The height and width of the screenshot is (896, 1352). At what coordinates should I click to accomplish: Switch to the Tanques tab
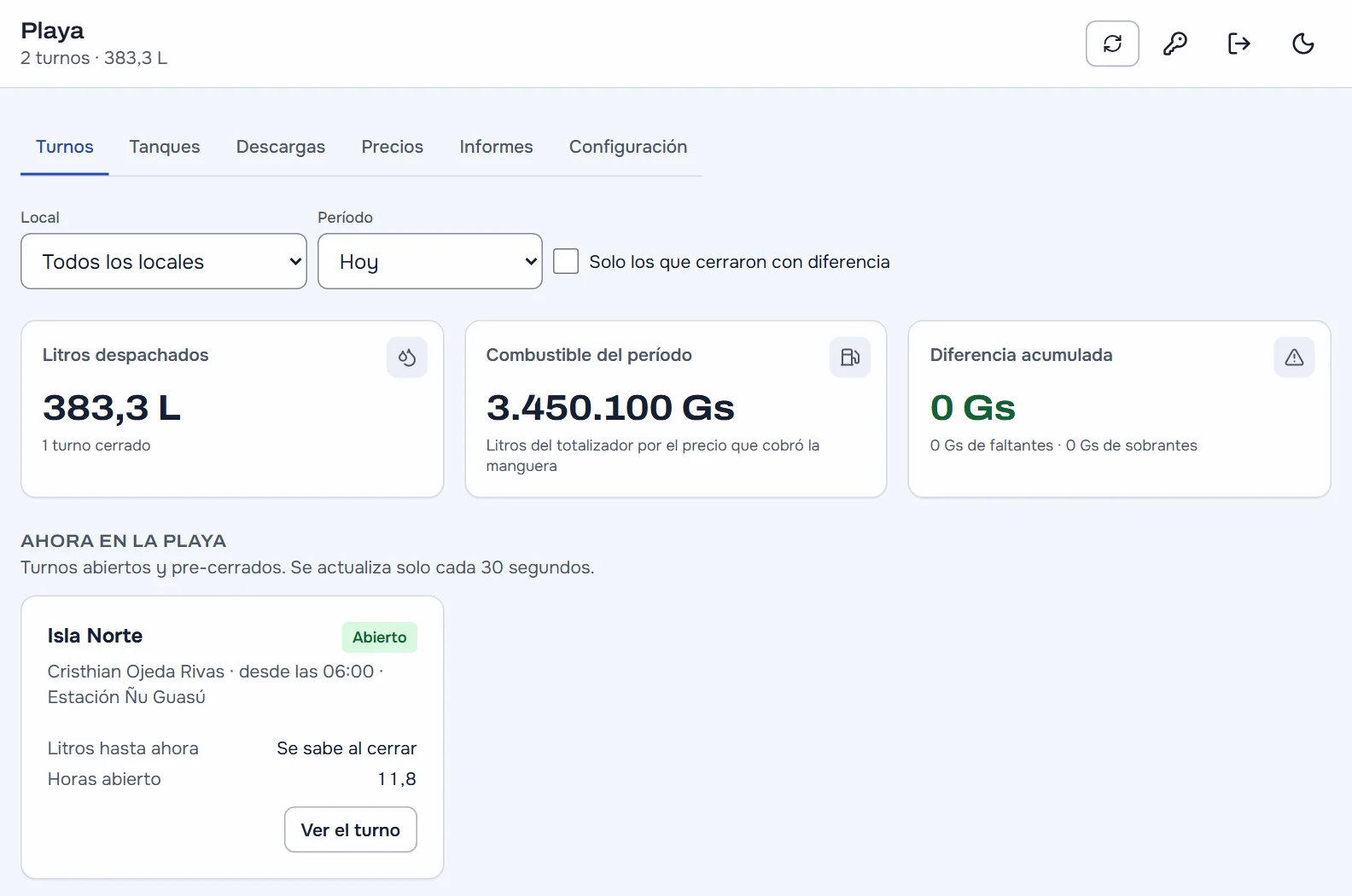[165, 147]
